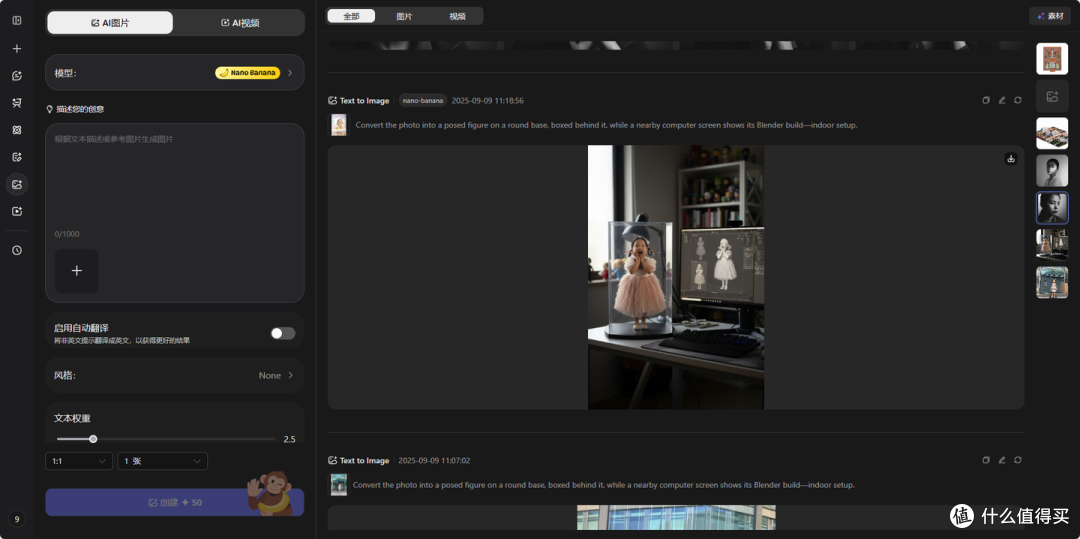
Task: Click the 创建 create button costing 50
Action: pyautogui.click(x=175, y=503)
